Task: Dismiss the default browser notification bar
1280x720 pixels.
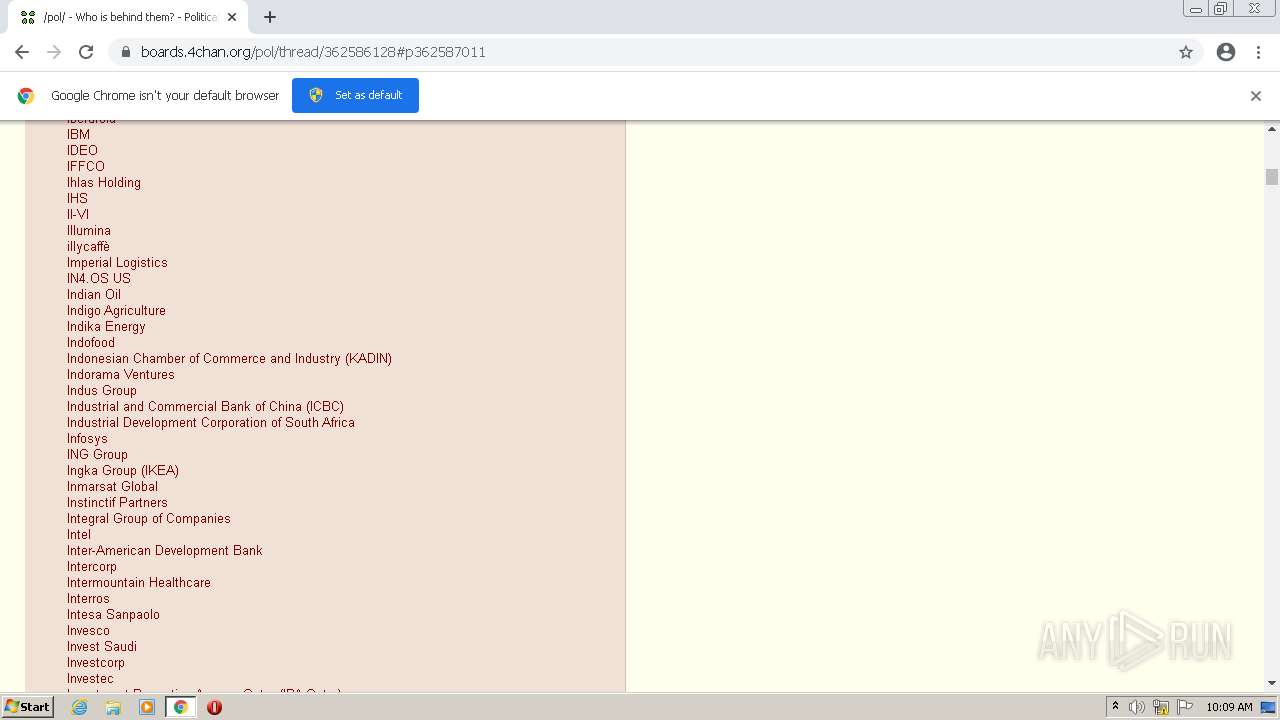Action: [1256, 96]
